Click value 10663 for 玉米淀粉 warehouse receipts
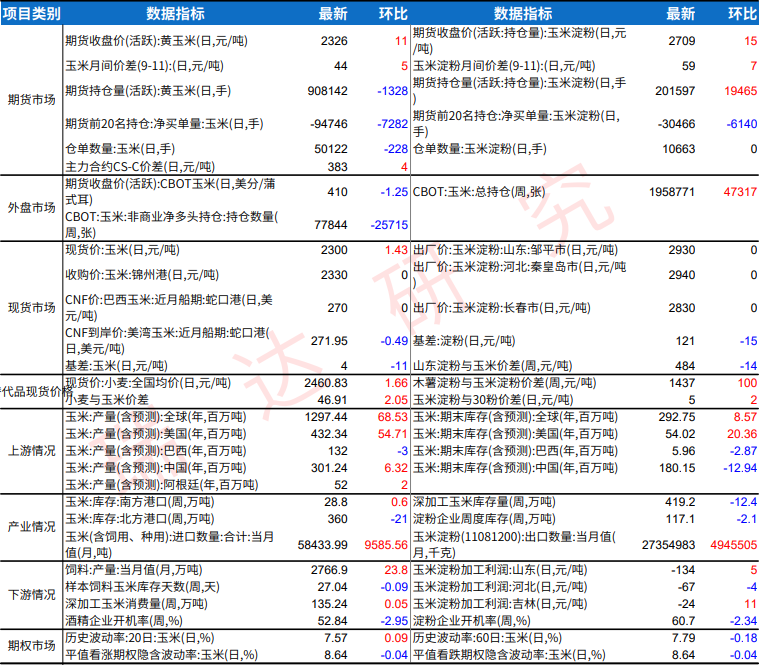 678,149
